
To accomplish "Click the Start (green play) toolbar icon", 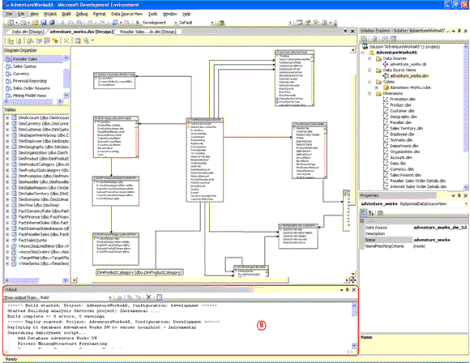I will pyautogui.click(x=137, y=23).
